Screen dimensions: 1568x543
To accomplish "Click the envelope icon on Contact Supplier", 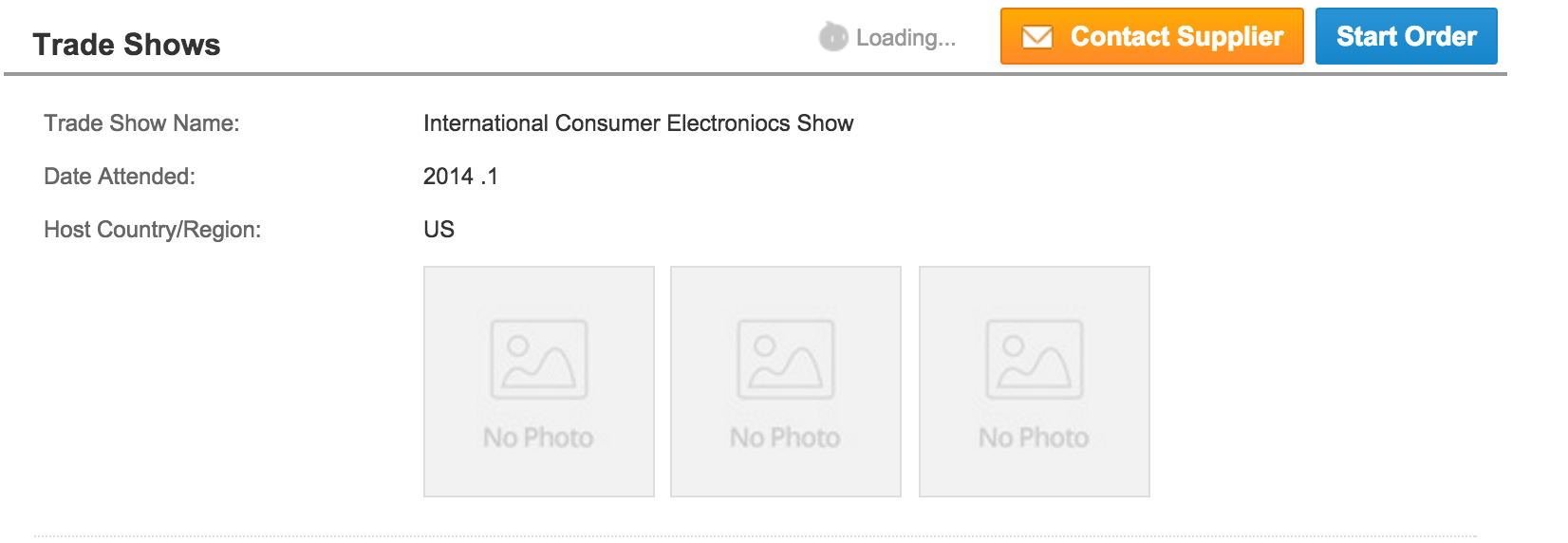I will pyautogui.click(x=1036, y=37).
